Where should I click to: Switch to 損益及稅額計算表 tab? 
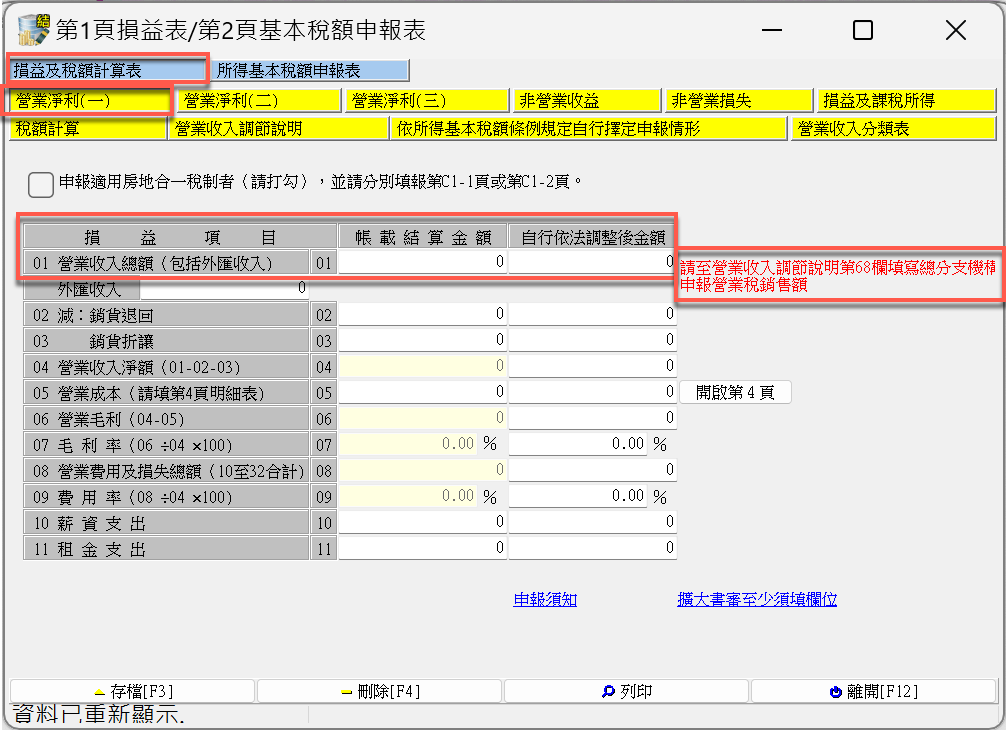pyautogui.click(x=108, y=70)
